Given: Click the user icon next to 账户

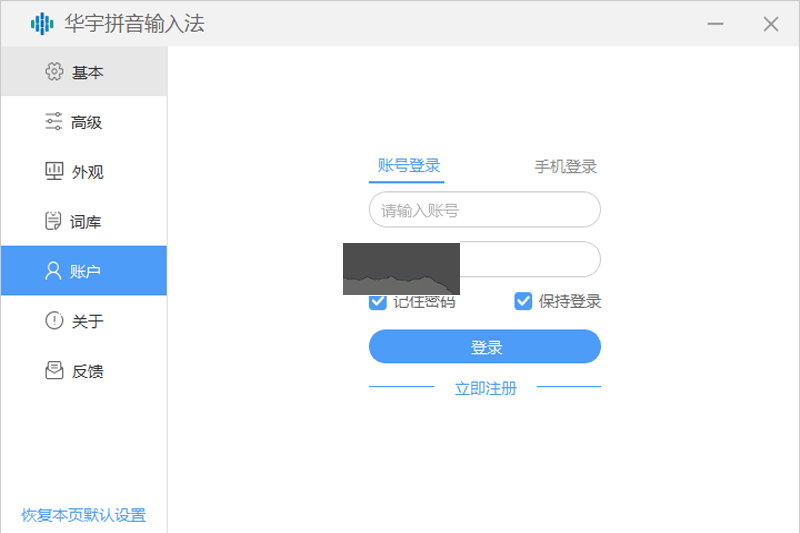Looking at the screenshot, I should [53, 271].
